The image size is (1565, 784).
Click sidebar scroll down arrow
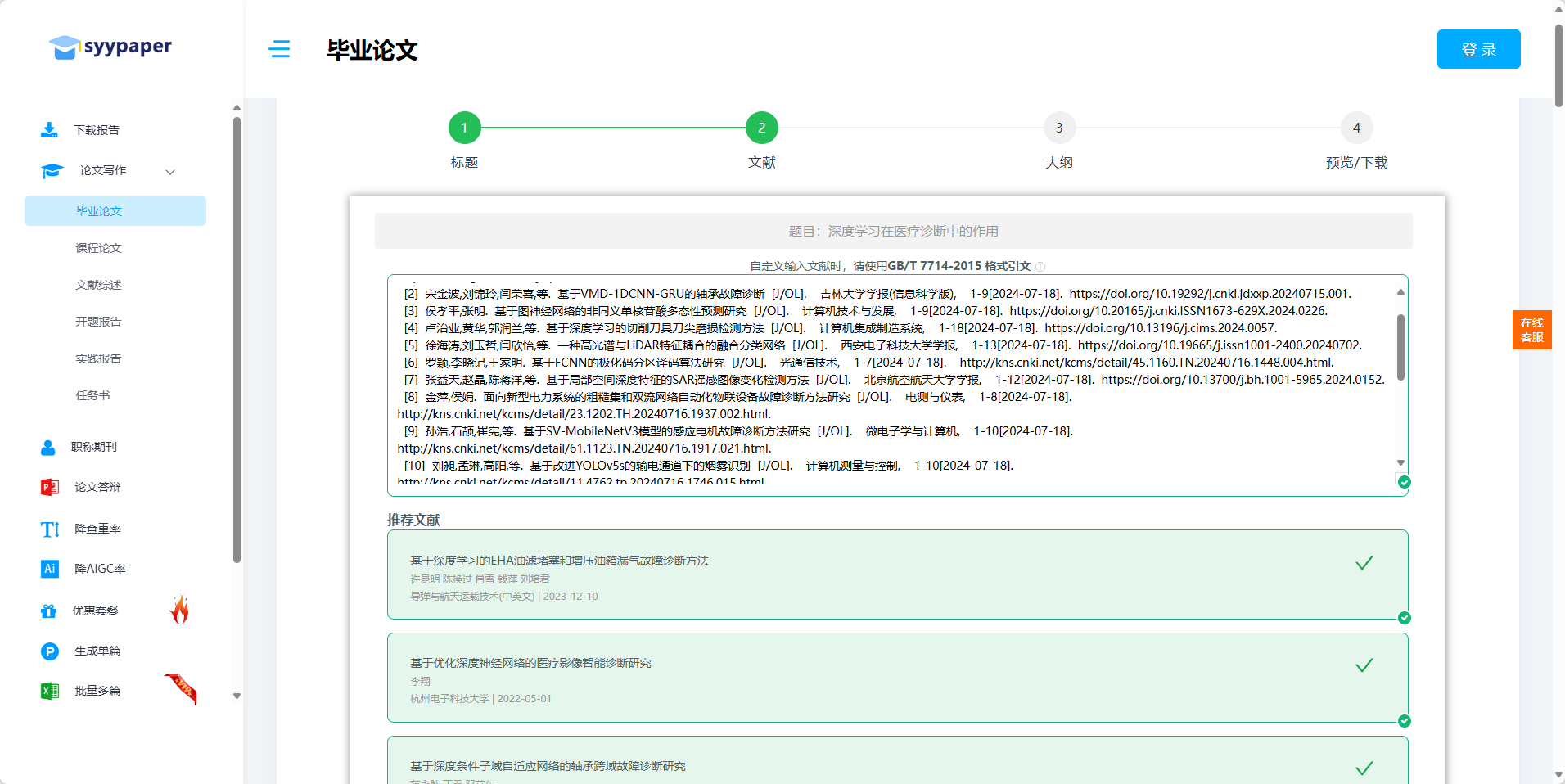pos(237,696)
